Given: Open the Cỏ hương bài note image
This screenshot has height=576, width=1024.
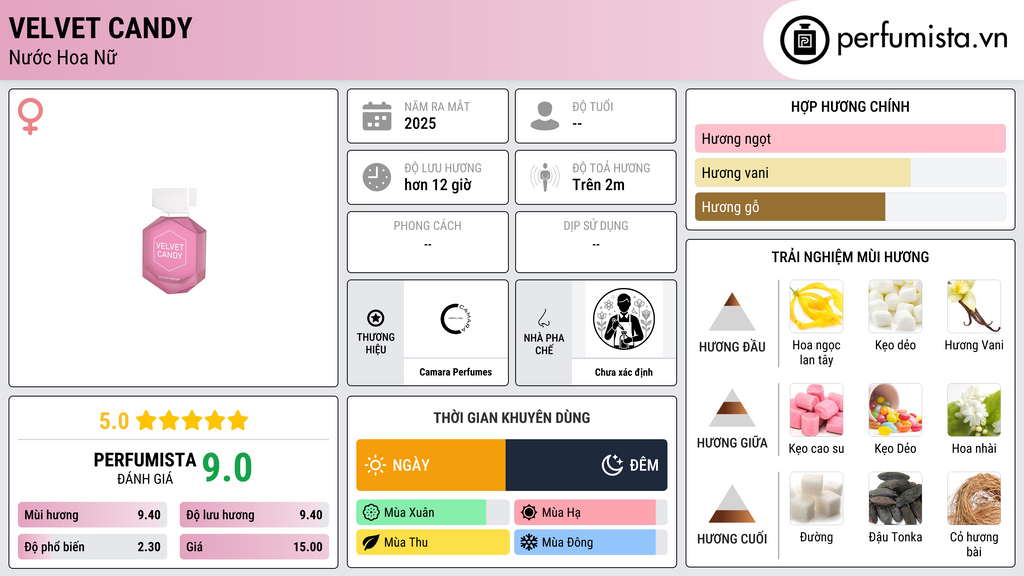Looking at the screenshot, I should [974, 498].
